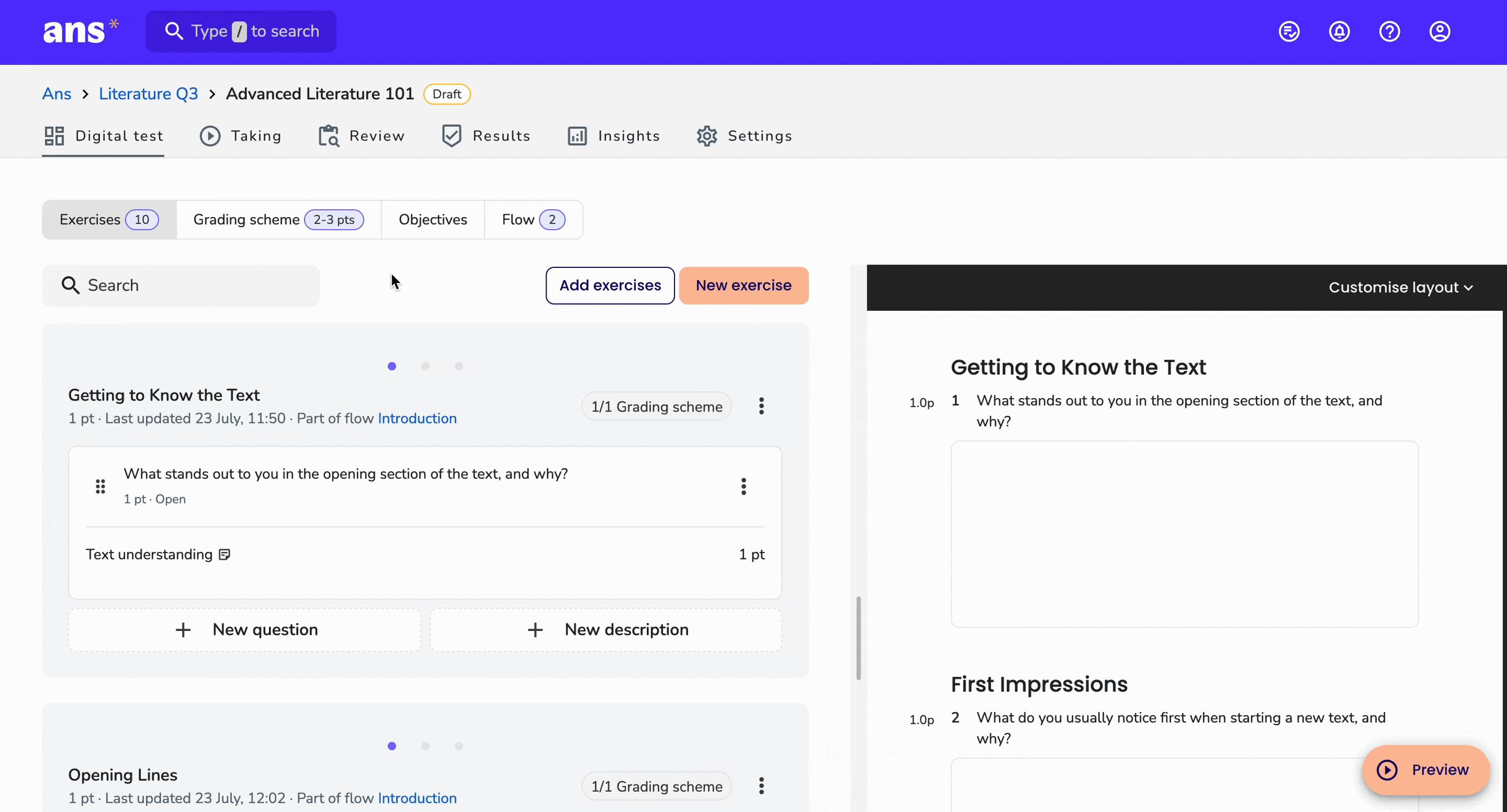
Task: Open Introduction flow link under Opening Lines
Action: pyautogui.click(x=417, y=798)
